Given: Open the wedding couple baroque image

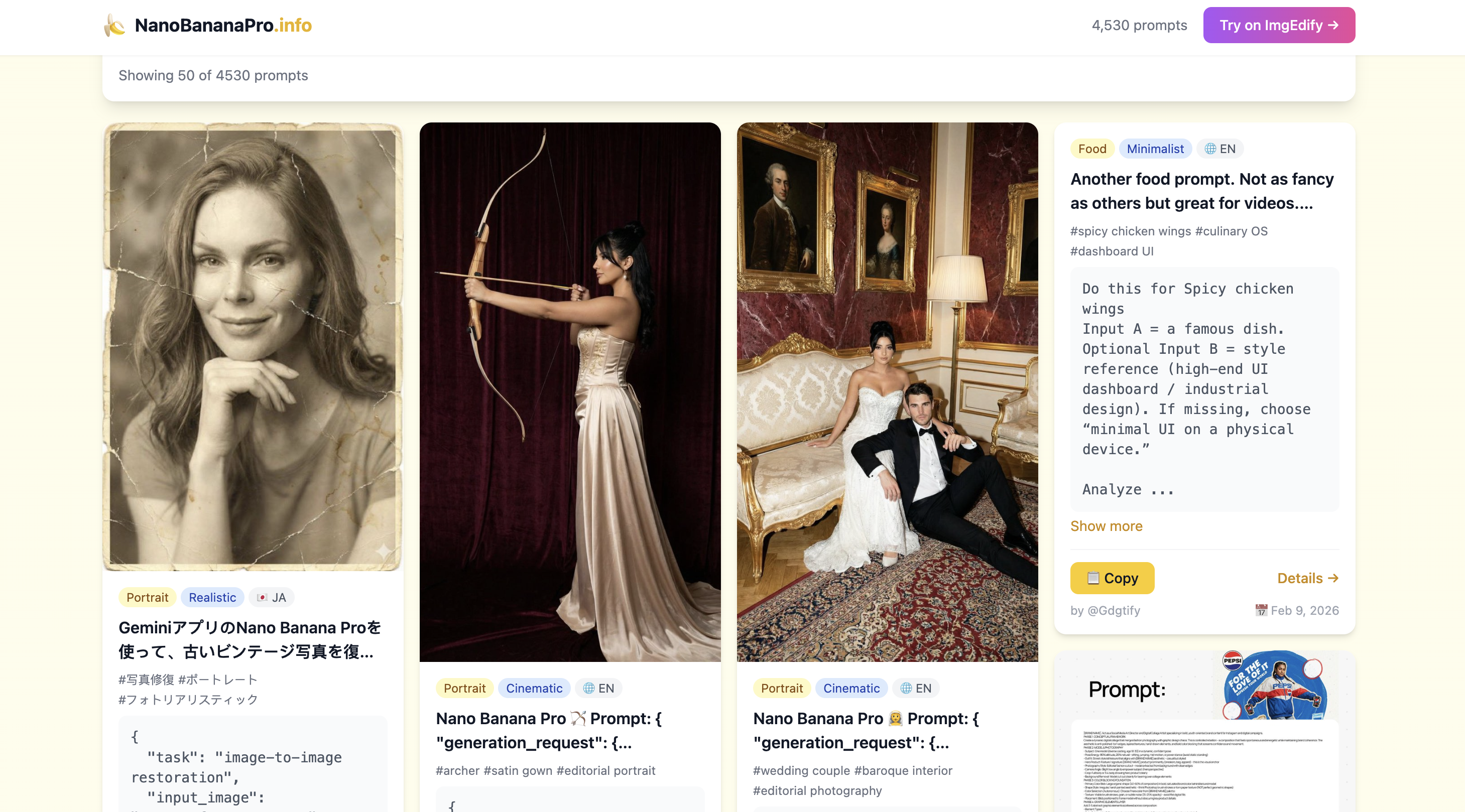Looking at the screenshot, I should pyautogui.click(x=887, y=392).
